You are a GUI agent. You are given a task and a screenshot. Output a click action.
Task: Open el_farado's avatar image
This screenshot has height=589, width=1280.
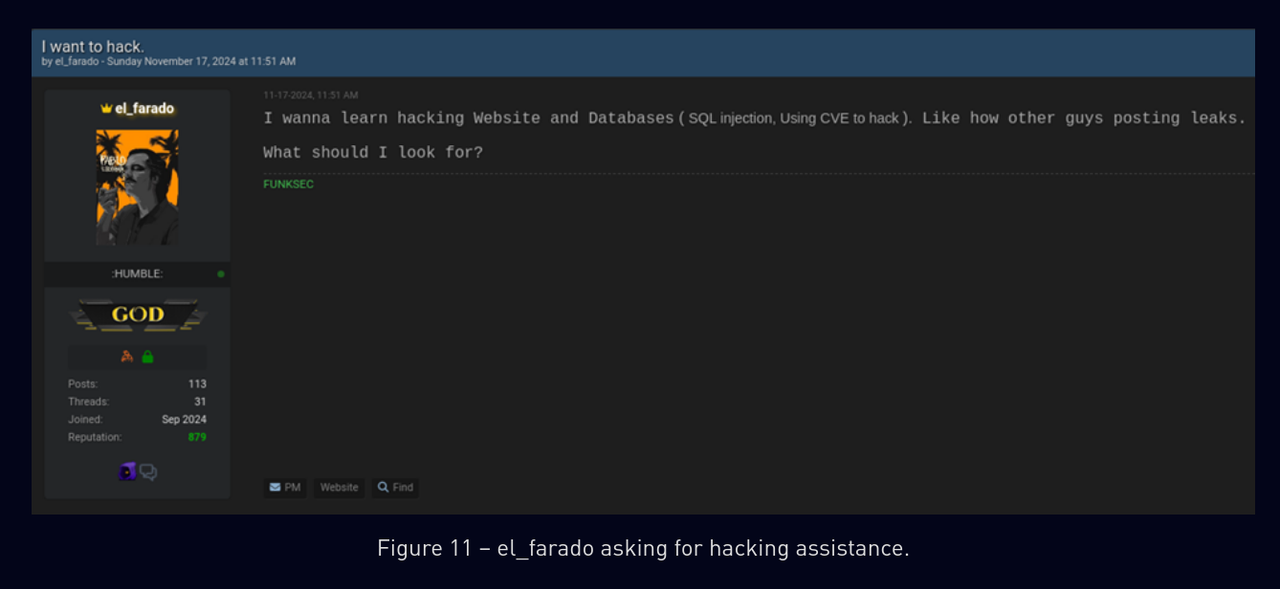(x=137, y=187)
